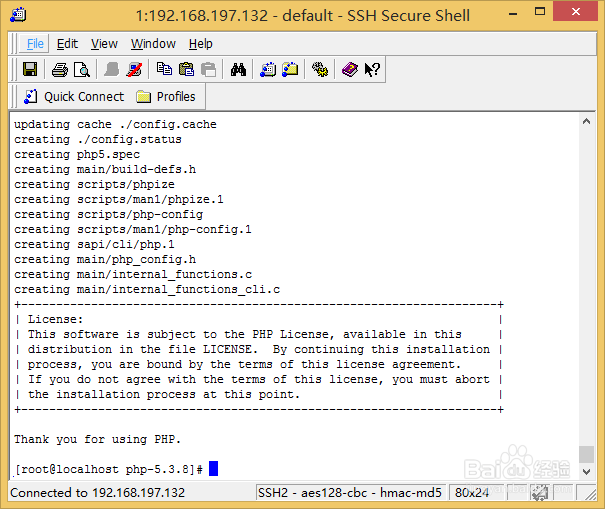
Task: Open the View menu
Action: [104, 44]
